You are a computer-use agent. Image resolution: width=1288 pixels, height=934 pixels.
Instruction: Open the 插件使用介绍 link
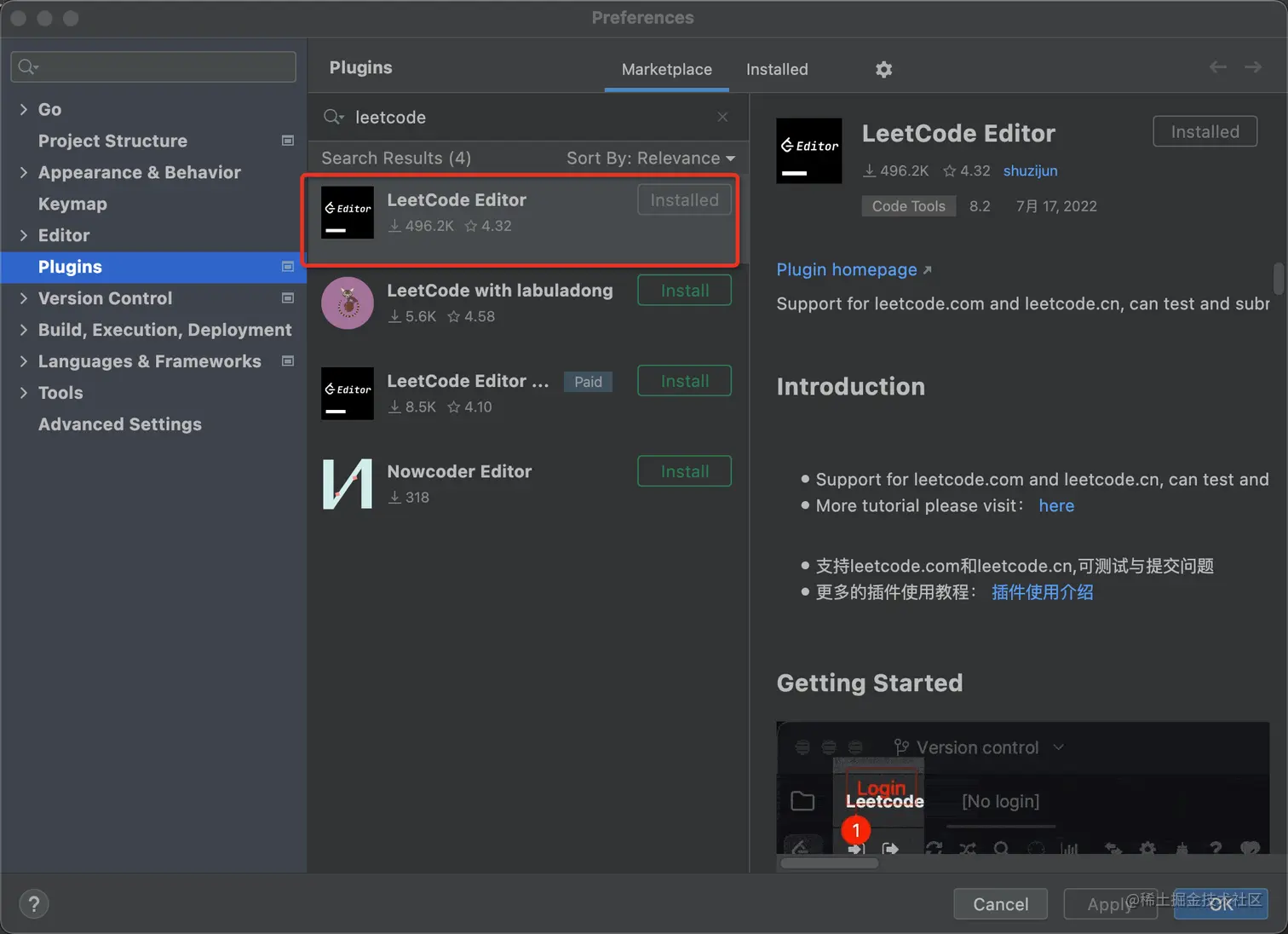1042,591
